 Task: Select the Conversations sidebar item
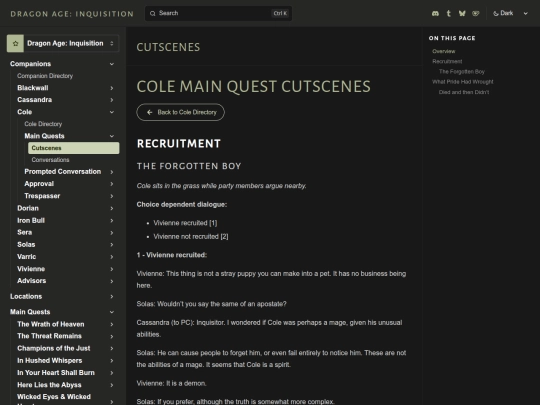(x=50, y=160)
